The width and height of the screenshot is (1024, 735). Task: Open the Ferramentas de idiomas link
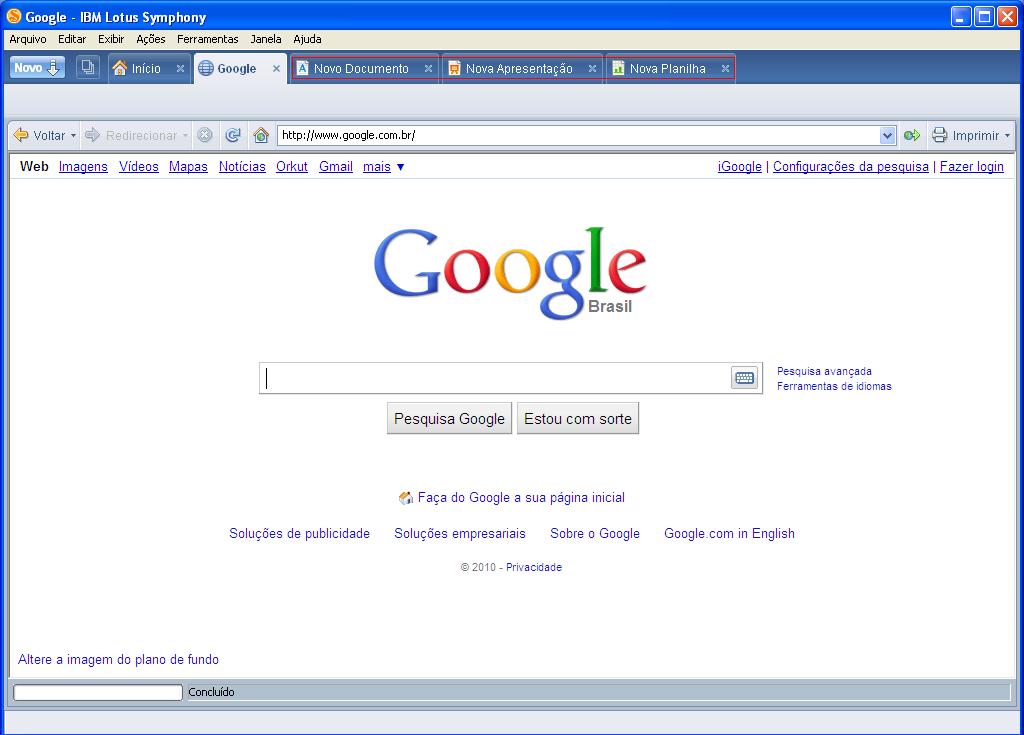(x=834, y=386)
